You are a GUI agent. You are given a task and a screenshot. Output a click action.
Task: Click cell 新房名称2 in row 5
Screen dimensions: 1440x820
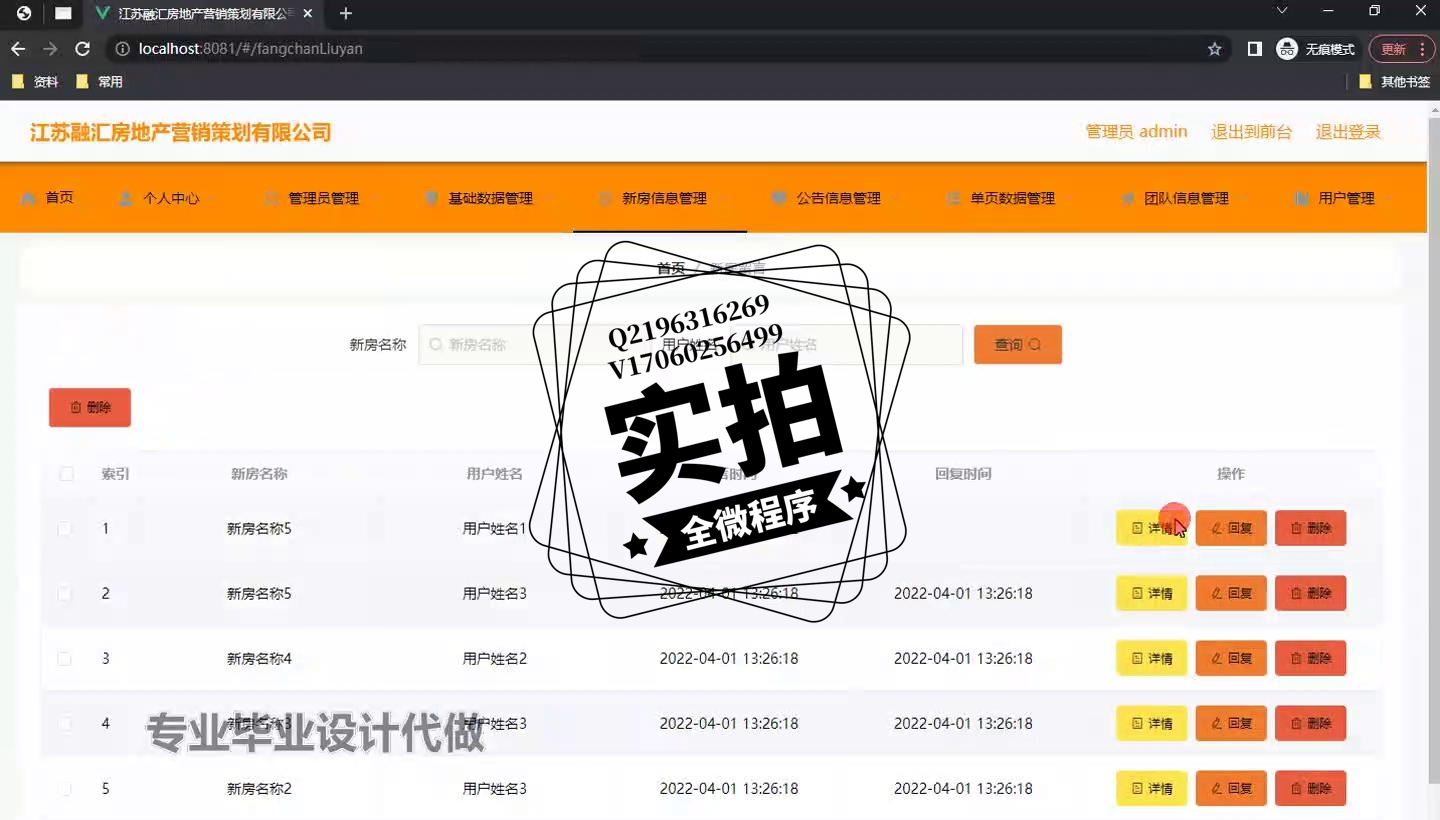pyautogui.click(x=259, y=788)
